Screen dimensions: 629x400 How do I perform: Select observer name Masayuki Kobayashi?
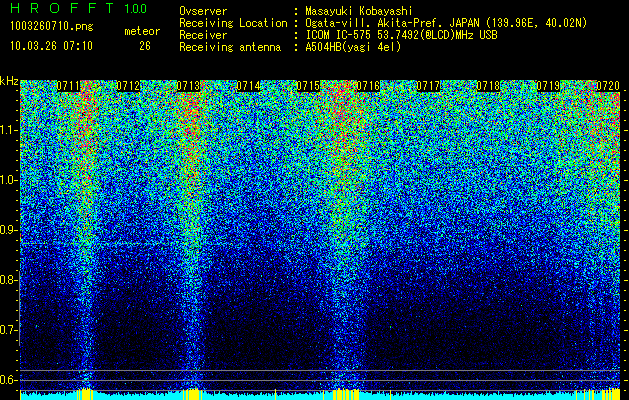[359, 11]
